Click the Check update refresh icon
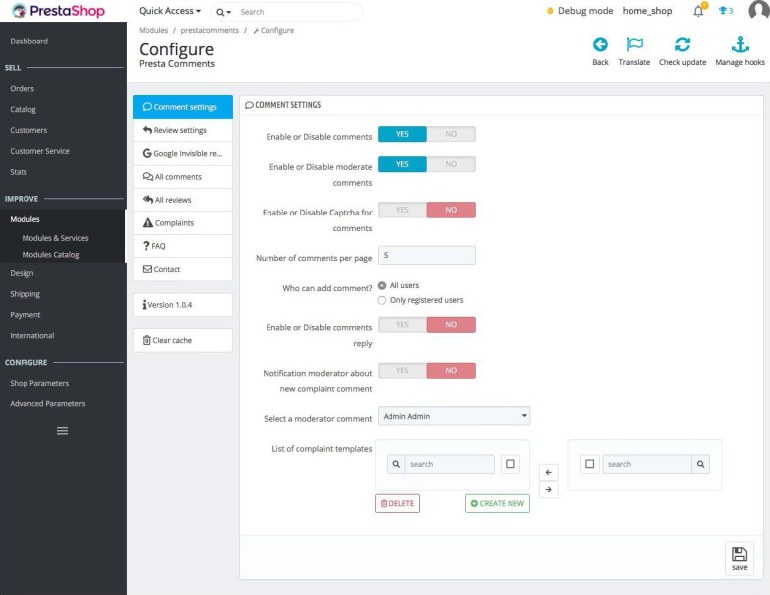Image resolution: width=770 pixels, height=595 pixels. (682, 45)
